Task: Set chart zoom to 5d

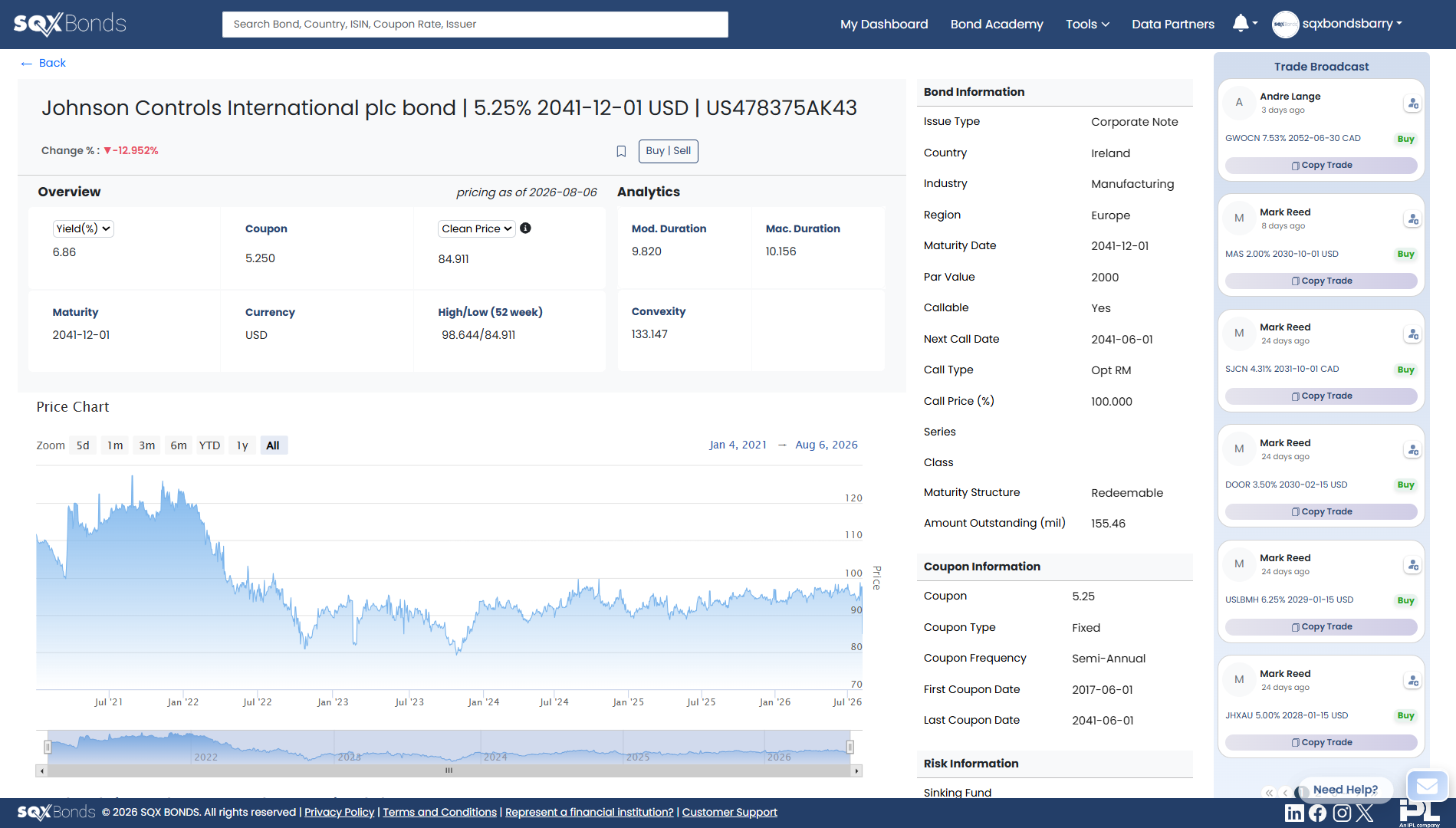Action: pyautogui.click(x=83, y=445)
